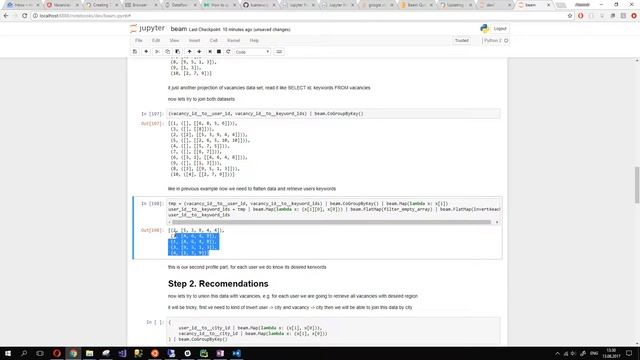Click the Jupyter logo
The width and height of the screenshot is (640, 360).
147,29
